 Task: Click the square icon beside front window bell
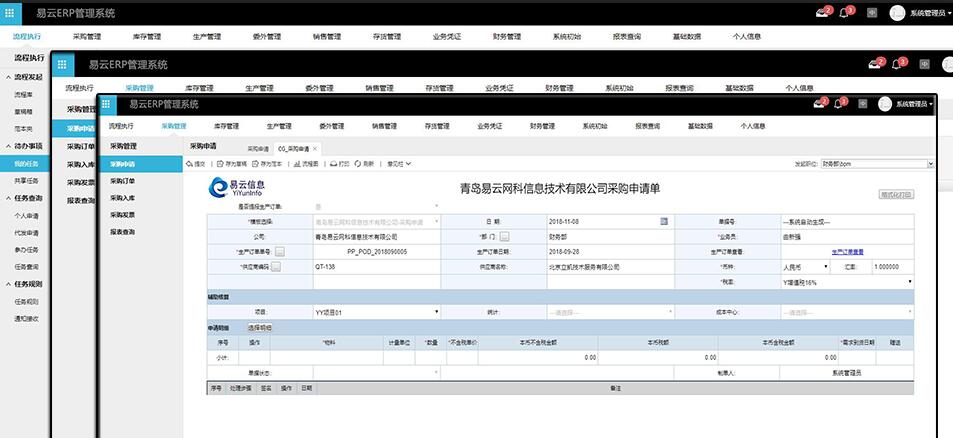pos(862,104)
